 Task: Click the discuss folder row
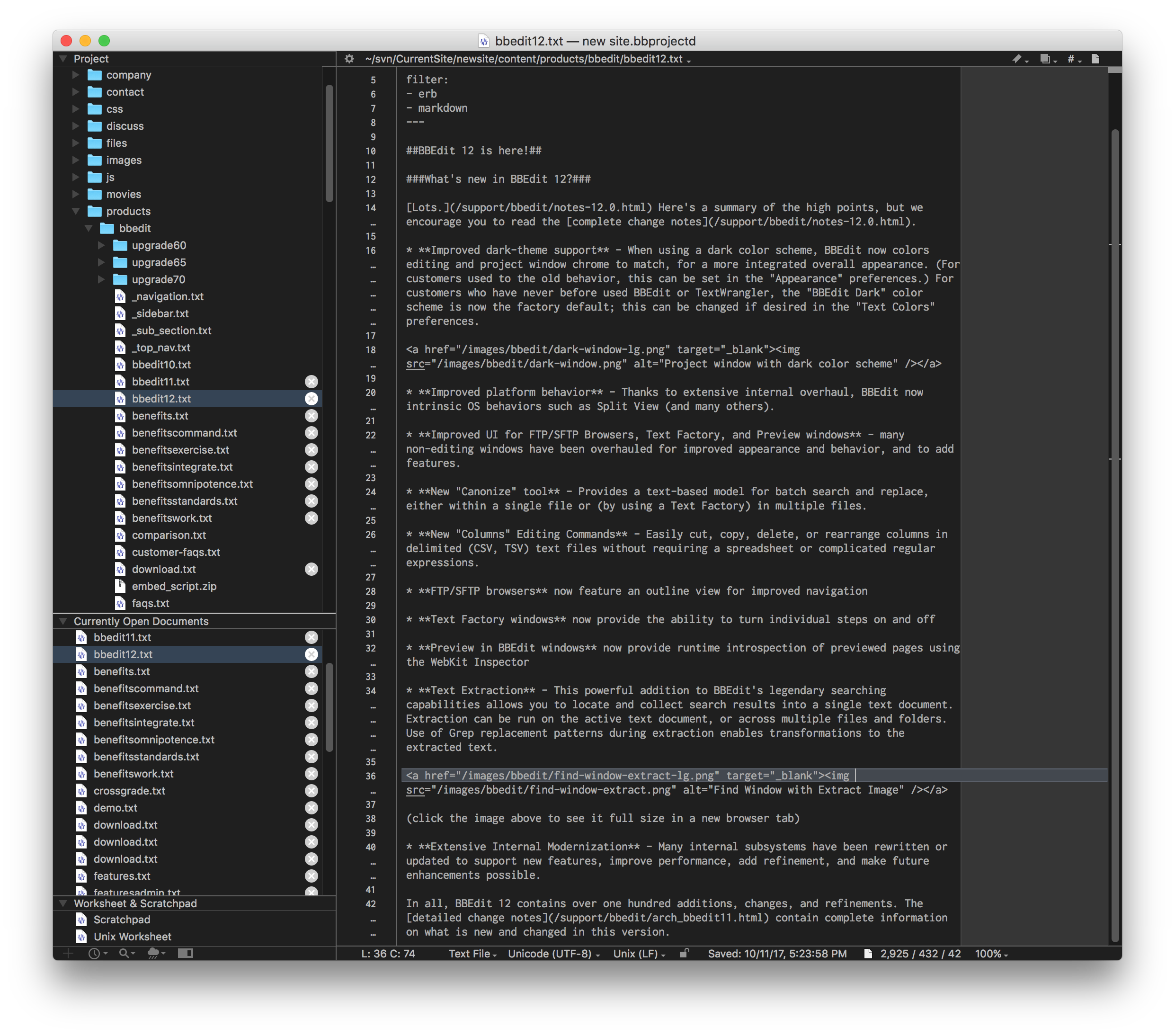(187, 126)
